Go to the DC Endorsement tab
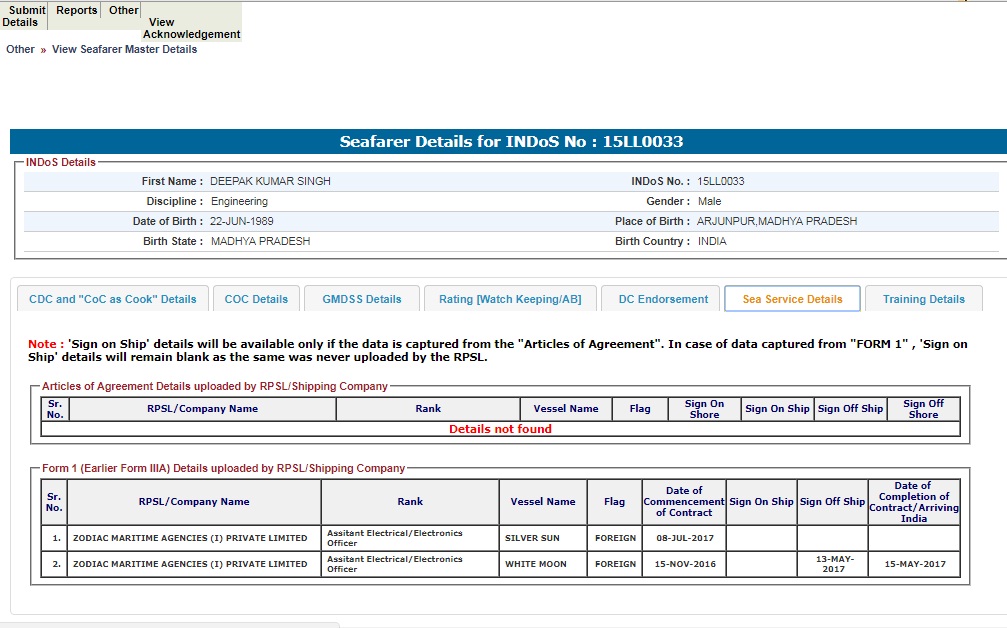 coord(663,299)
